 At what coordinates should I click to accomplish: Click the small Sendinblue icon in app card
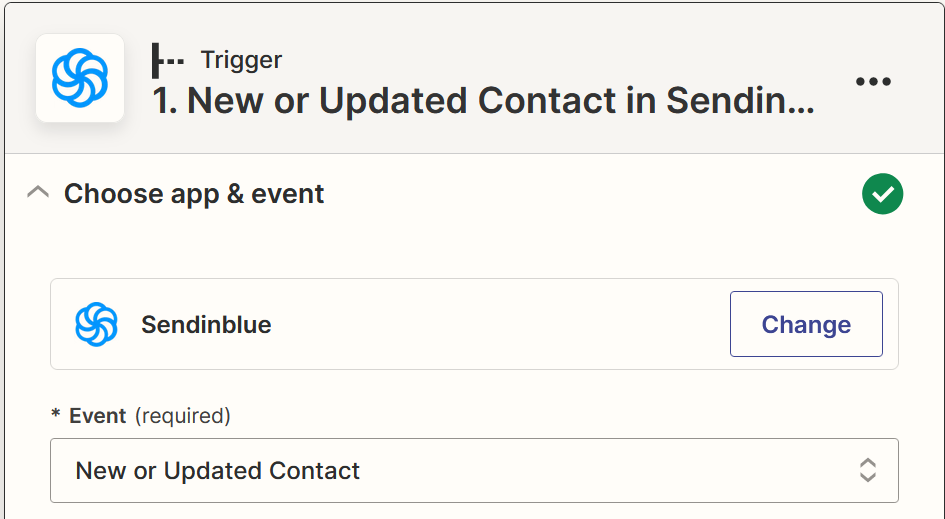point(96,324)
